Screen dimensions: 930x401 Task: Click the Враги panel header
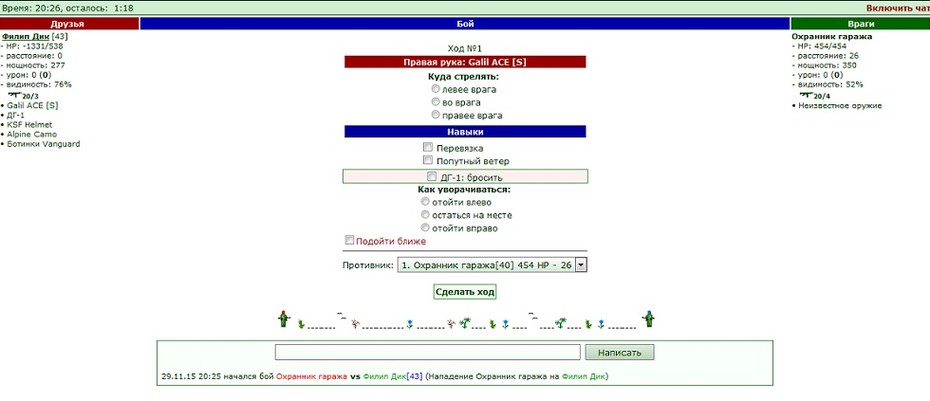click(x=861, y=23)
